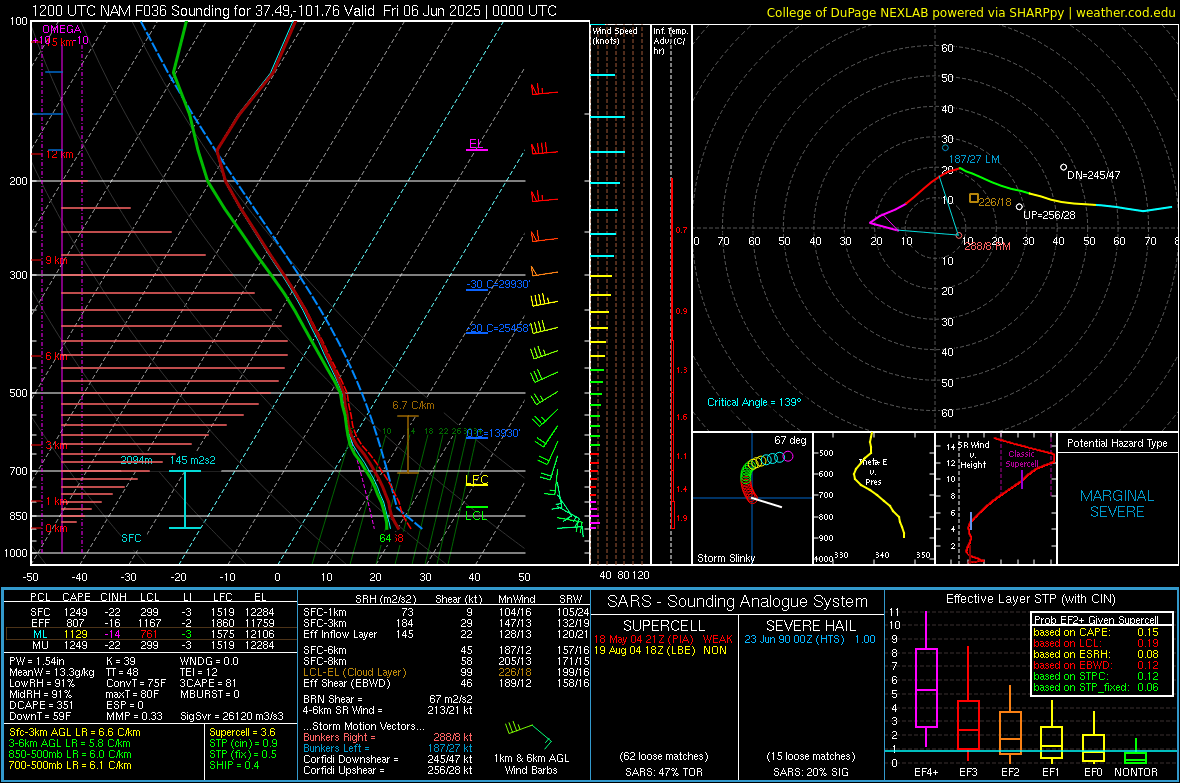Click the -30 C=29930' height label

coord(498,284)
